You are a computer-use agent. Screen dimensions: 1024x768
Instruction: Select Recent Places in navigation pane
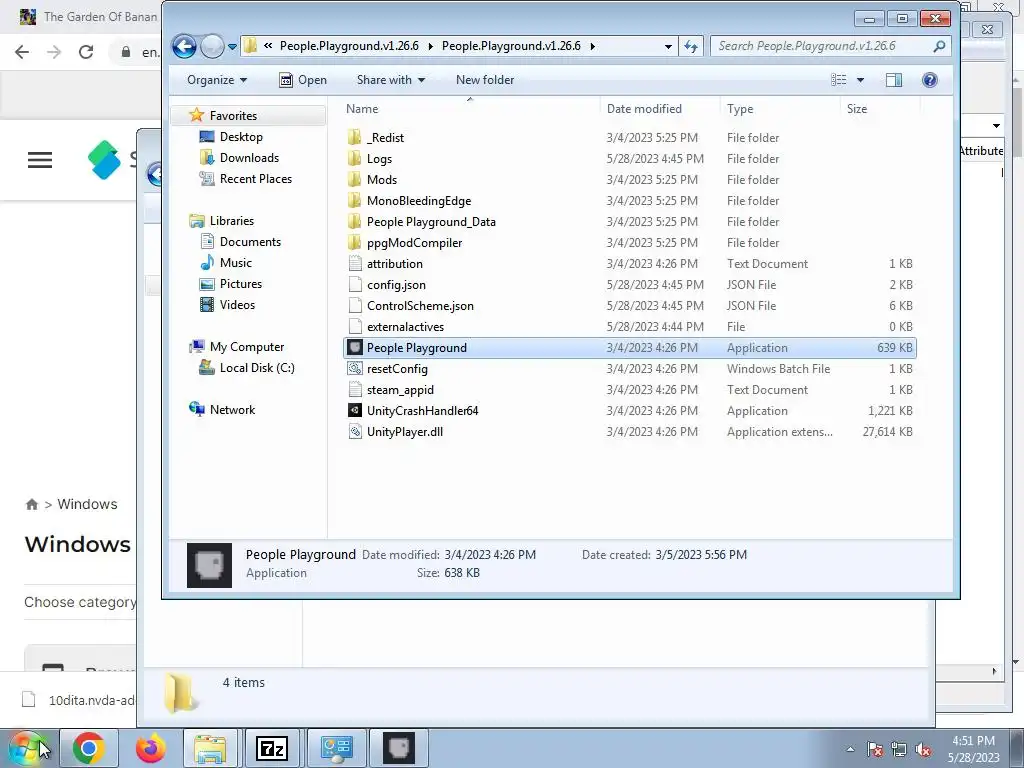coord(255,178)
